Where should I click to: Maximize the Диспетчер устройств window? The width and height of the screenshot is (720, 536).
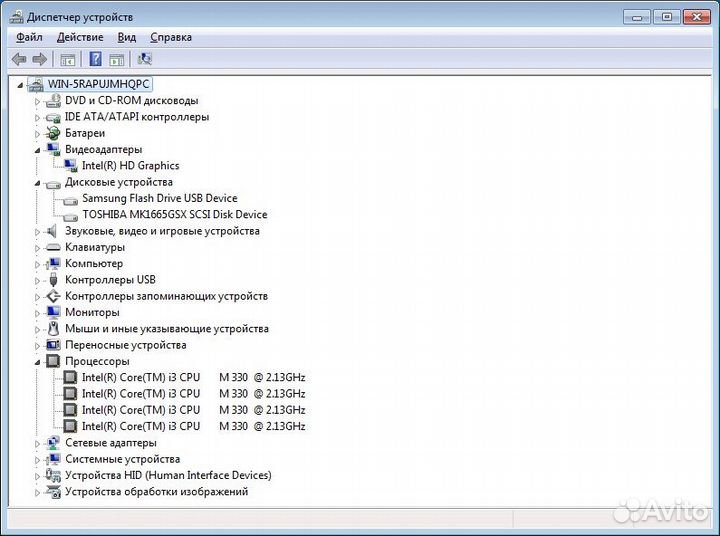coord(667,17)
